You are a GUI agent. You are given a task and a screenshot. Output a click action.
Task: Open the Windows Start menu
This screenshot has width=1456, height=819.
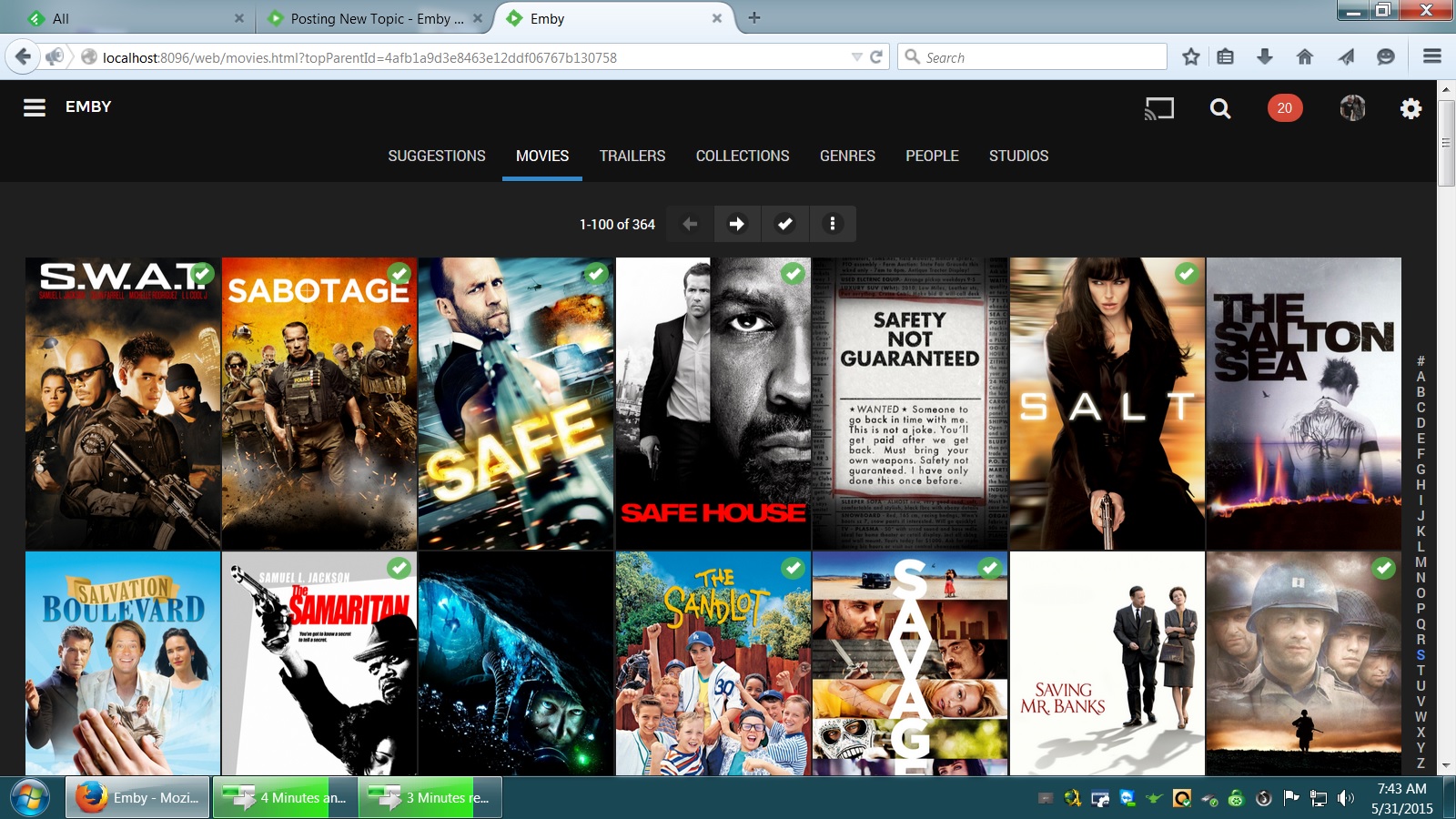pyautogui.click(x=30, y=798)
